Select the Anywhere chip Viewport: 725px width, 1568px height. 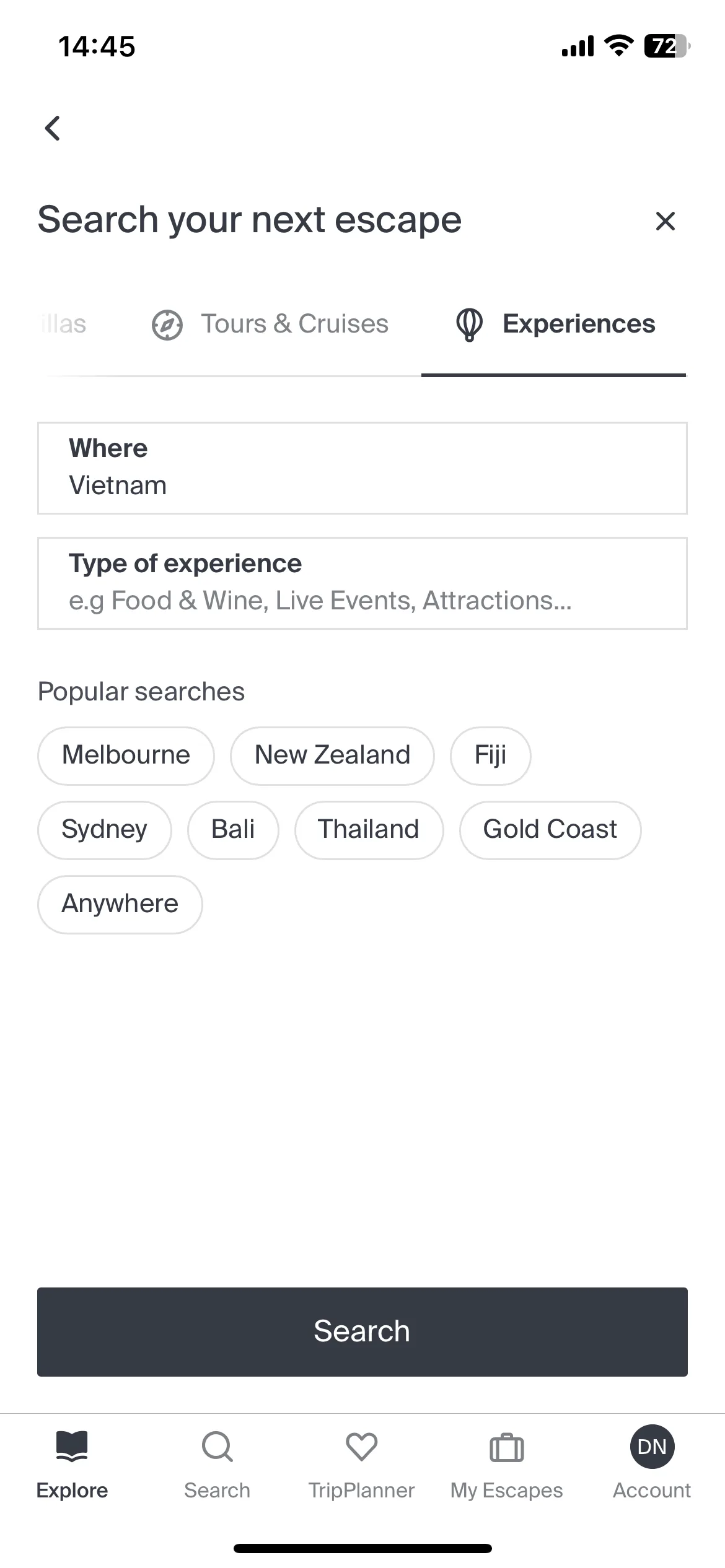pos(120,904)
